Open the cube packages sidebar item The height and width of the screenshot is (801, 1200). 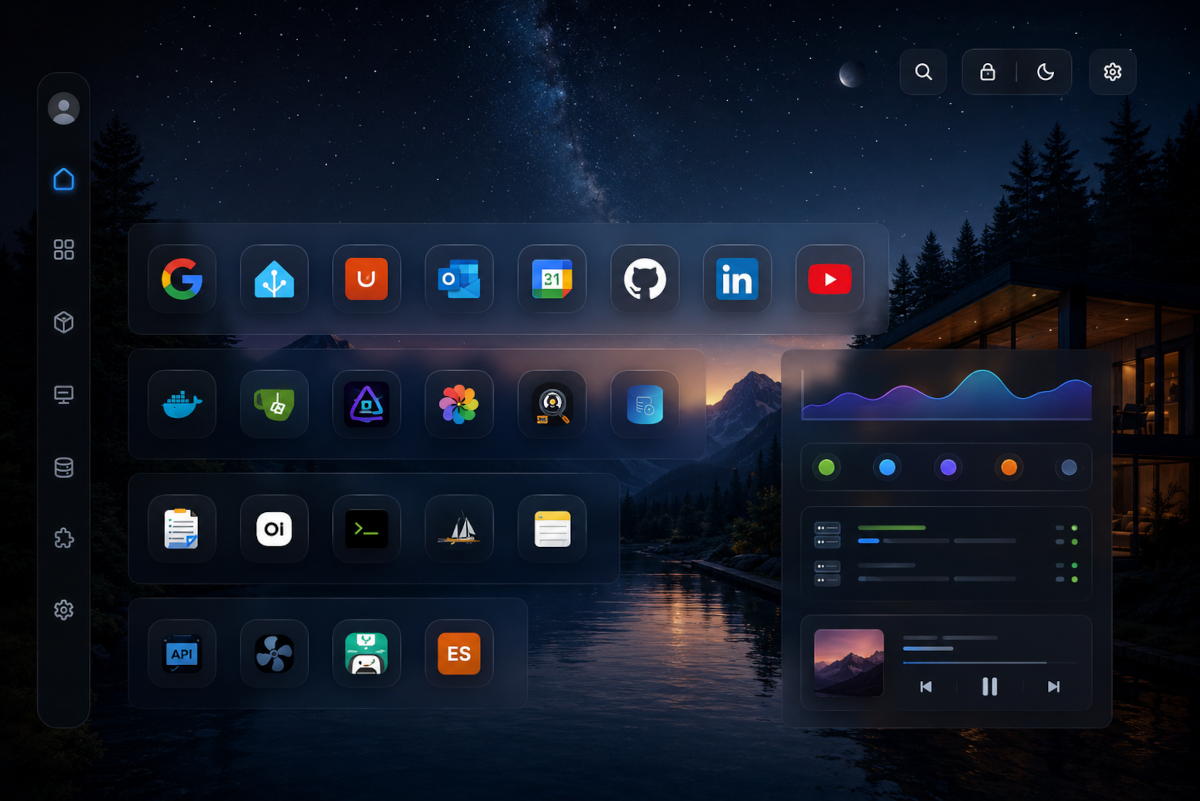[64, 322]
